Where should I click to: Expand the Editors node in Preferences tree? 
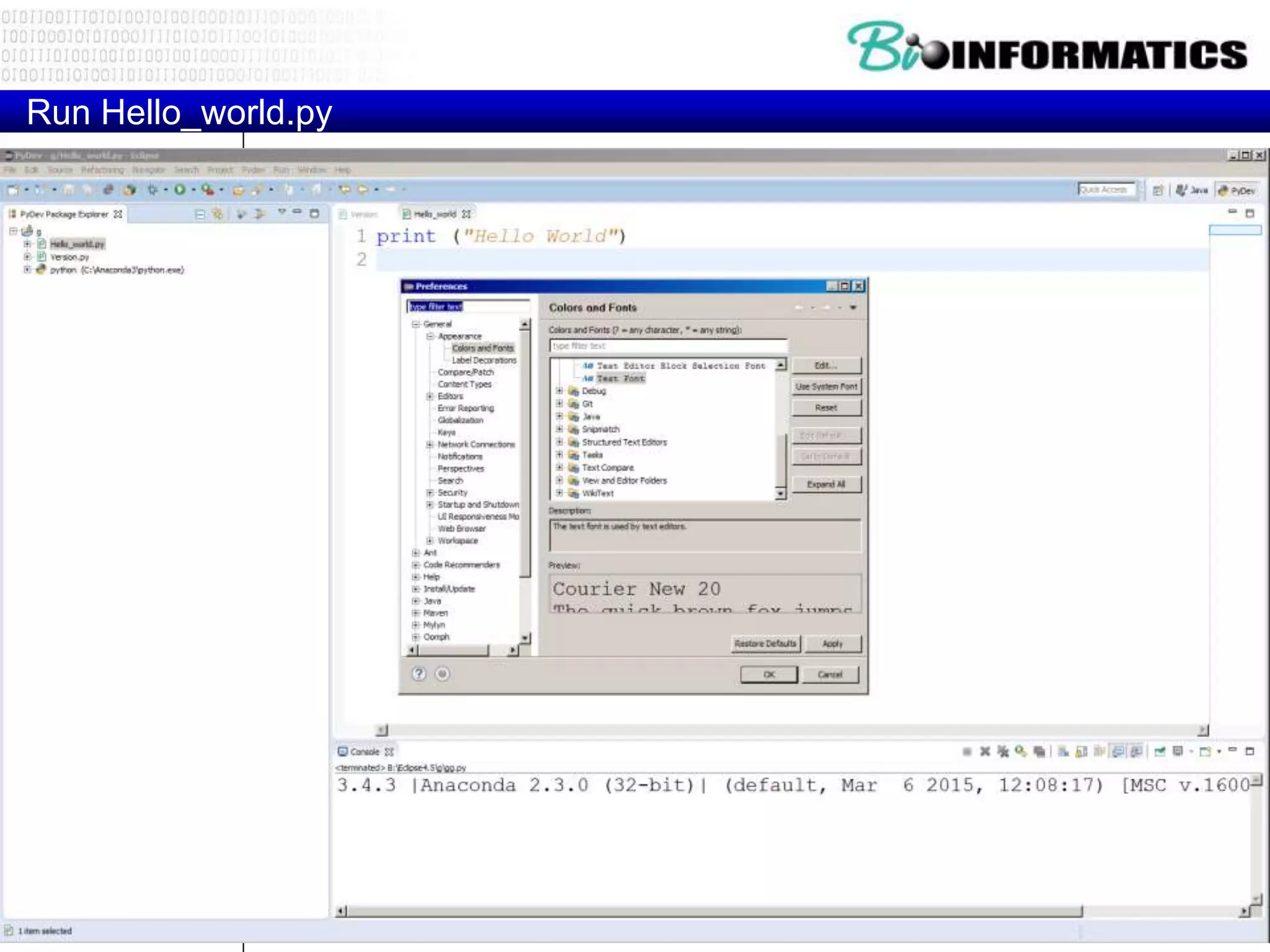(430, 396)
